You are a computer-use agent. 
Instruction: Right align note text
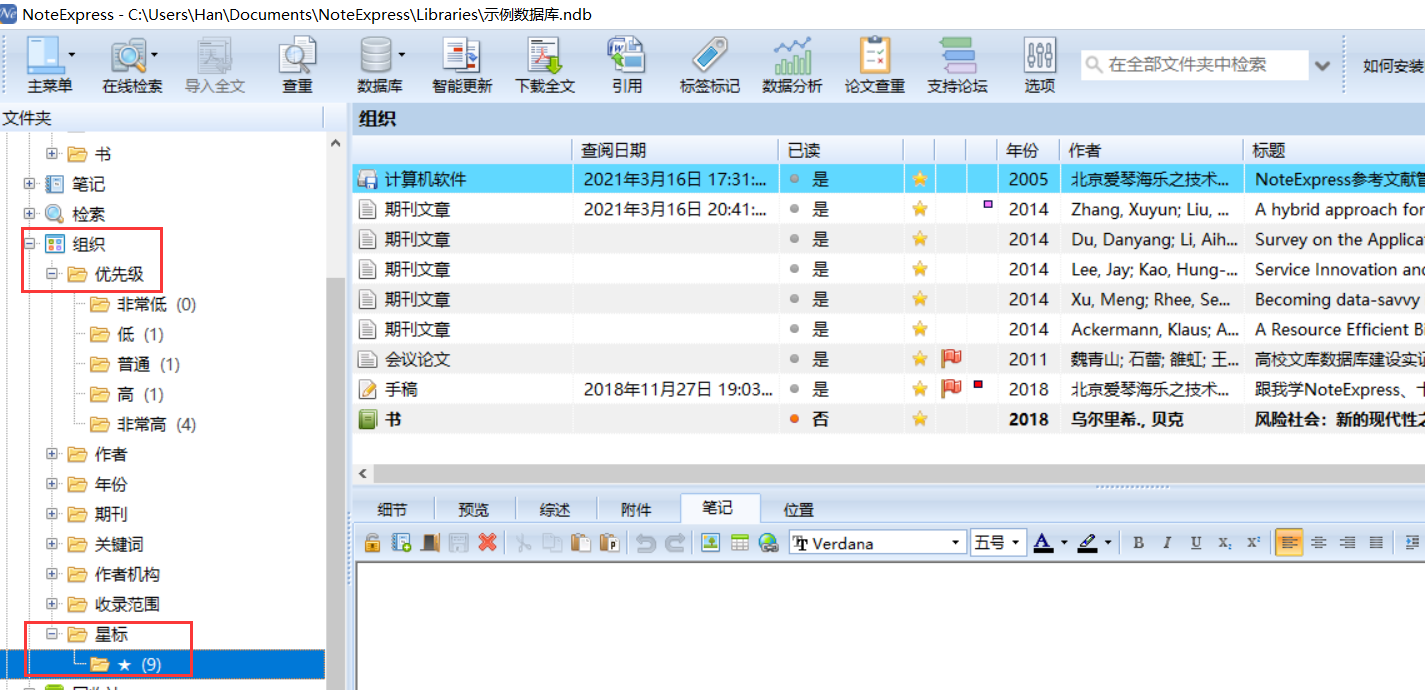click(1347, 543)
